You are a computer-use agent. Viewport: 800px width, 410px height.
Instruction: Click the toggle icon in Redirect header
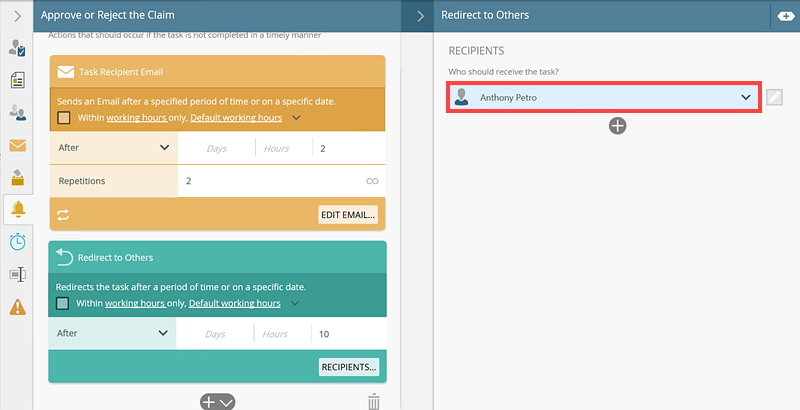tap(786, 16)
